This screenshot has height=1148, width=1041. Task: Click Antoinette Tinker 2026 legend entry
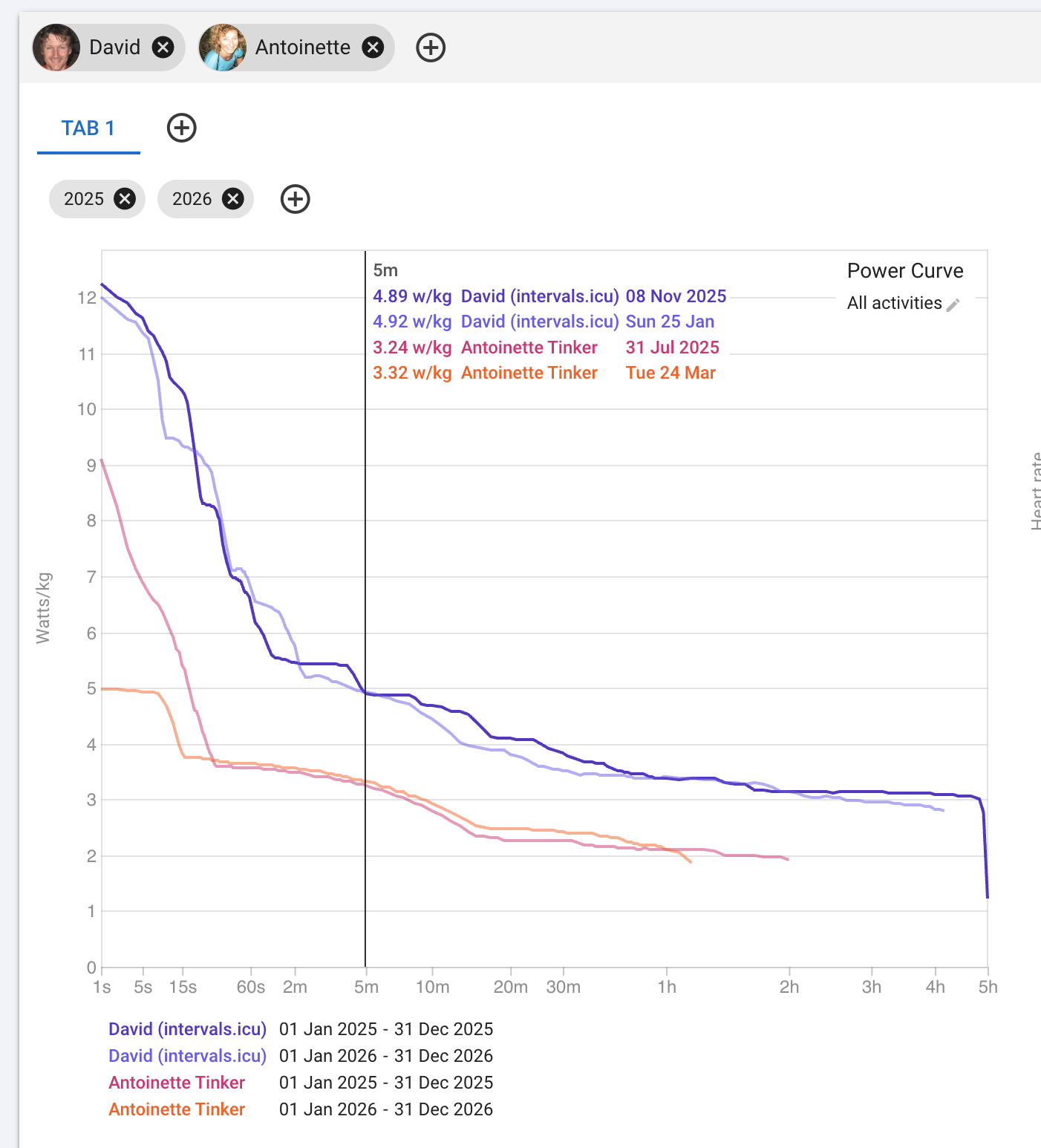(177, 1109)
